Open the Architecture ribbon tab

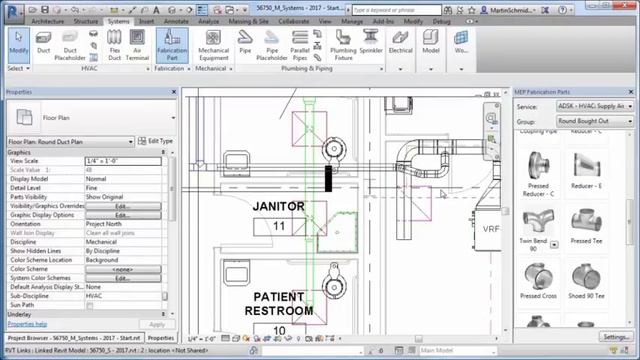click(48, 21)
